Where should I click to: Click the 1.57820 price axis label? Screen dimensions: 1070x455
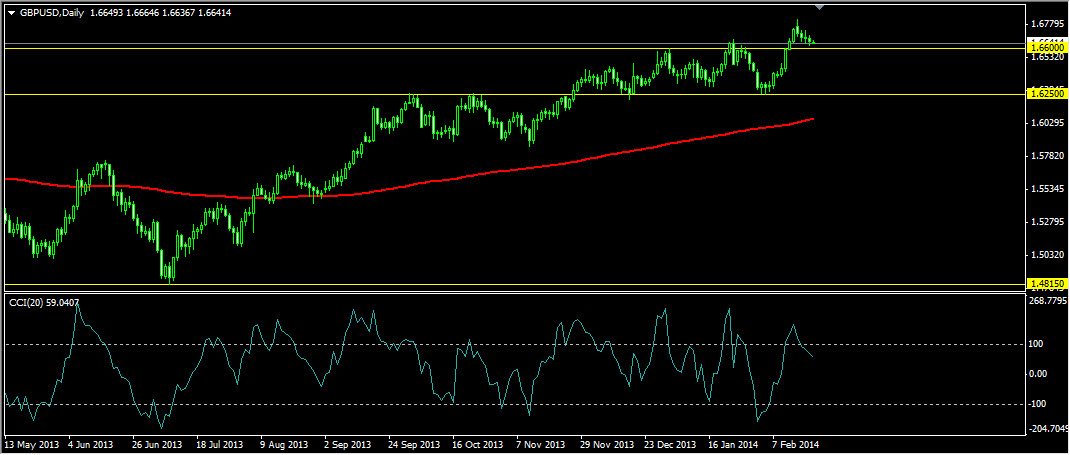click(1048, 156)
